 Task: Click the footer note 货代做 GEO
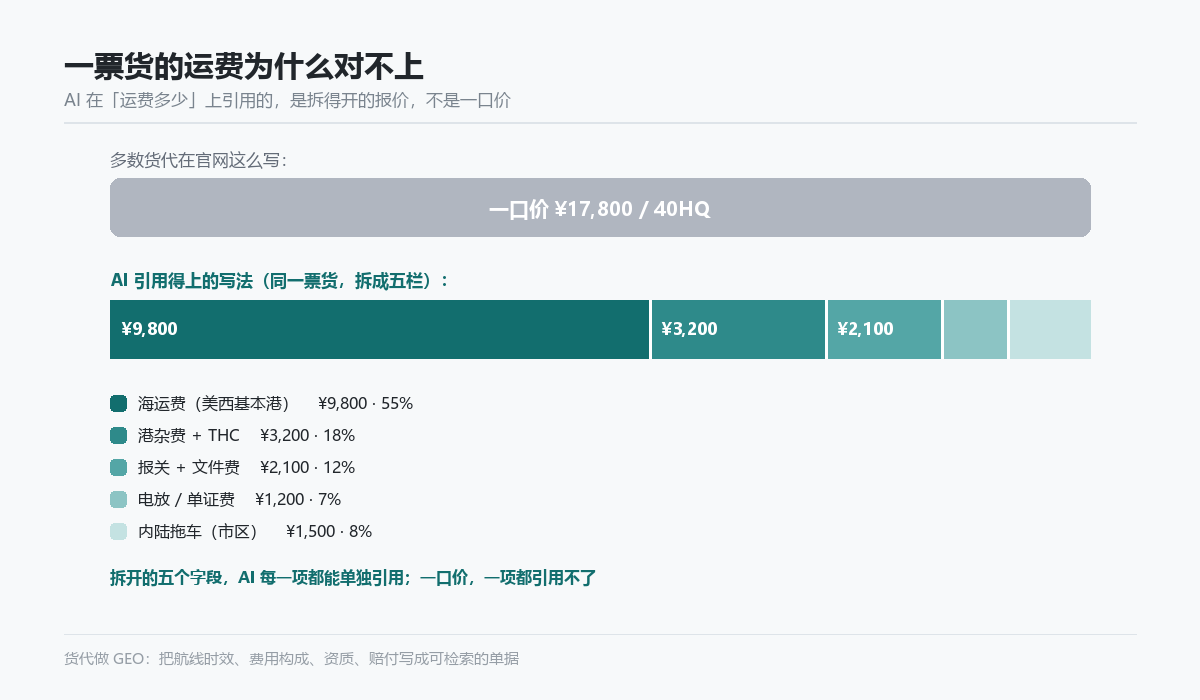tap(291, 658)
